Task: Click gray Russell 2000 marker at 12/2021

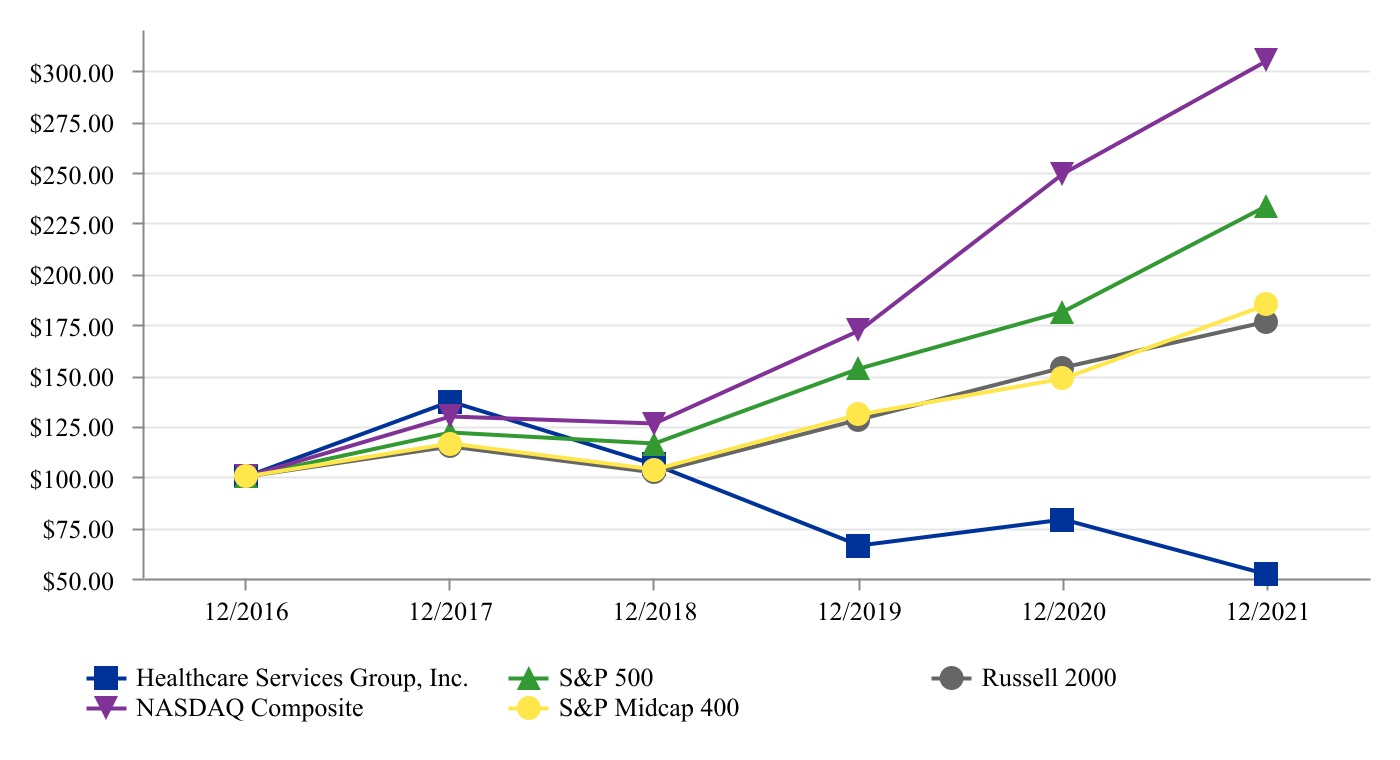Action: coord(1265,322)
